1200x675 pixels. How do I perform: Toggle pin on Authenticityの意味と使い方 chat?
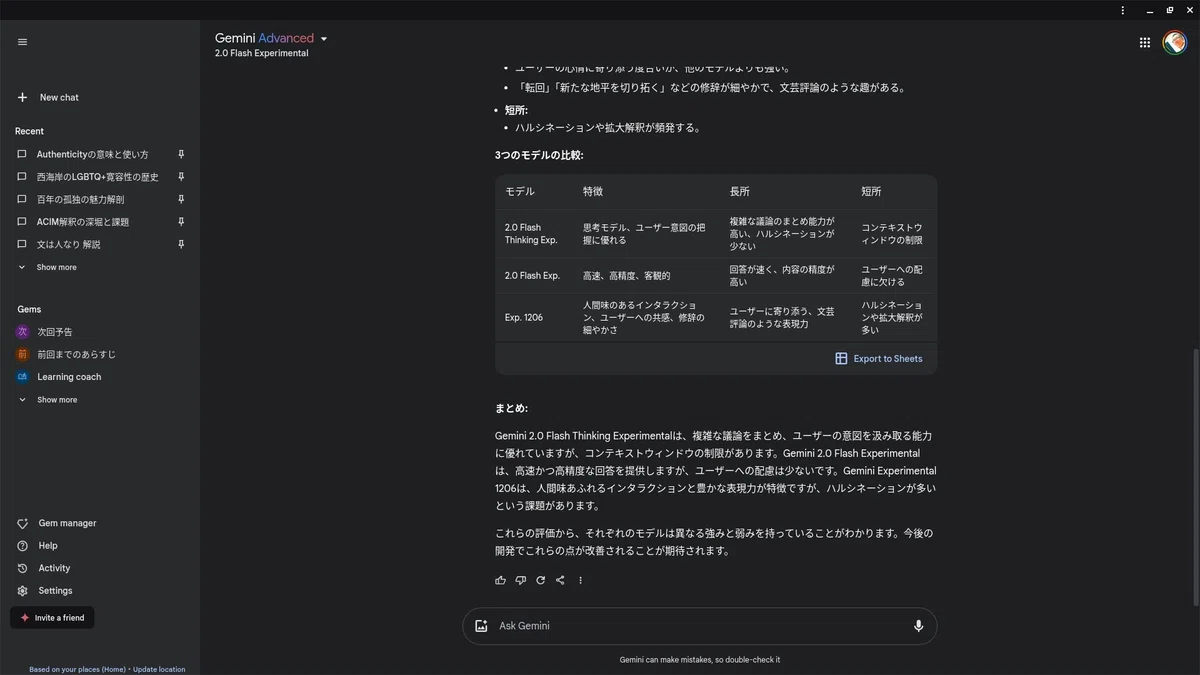click(x=181, y=154)
